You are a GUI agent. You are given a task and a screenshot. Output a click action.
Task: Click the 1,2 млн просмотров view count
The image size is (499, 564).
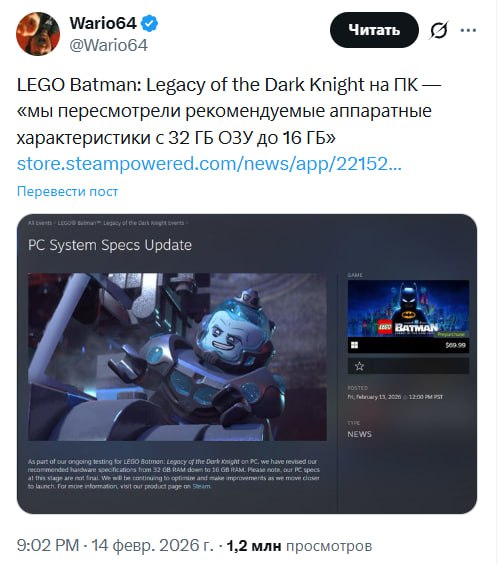(x=299, y=546)
